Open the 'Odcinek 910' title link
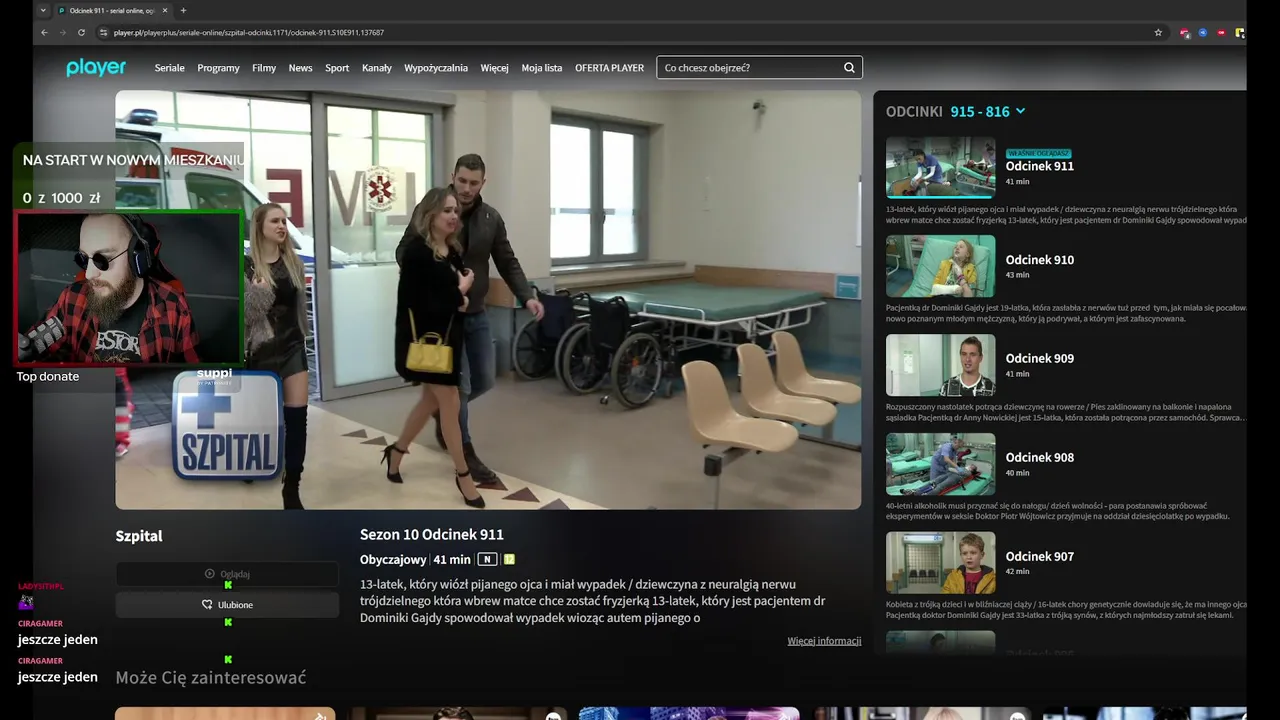This screenshot has width=1280, height=720. click(x=1040, y=260)
